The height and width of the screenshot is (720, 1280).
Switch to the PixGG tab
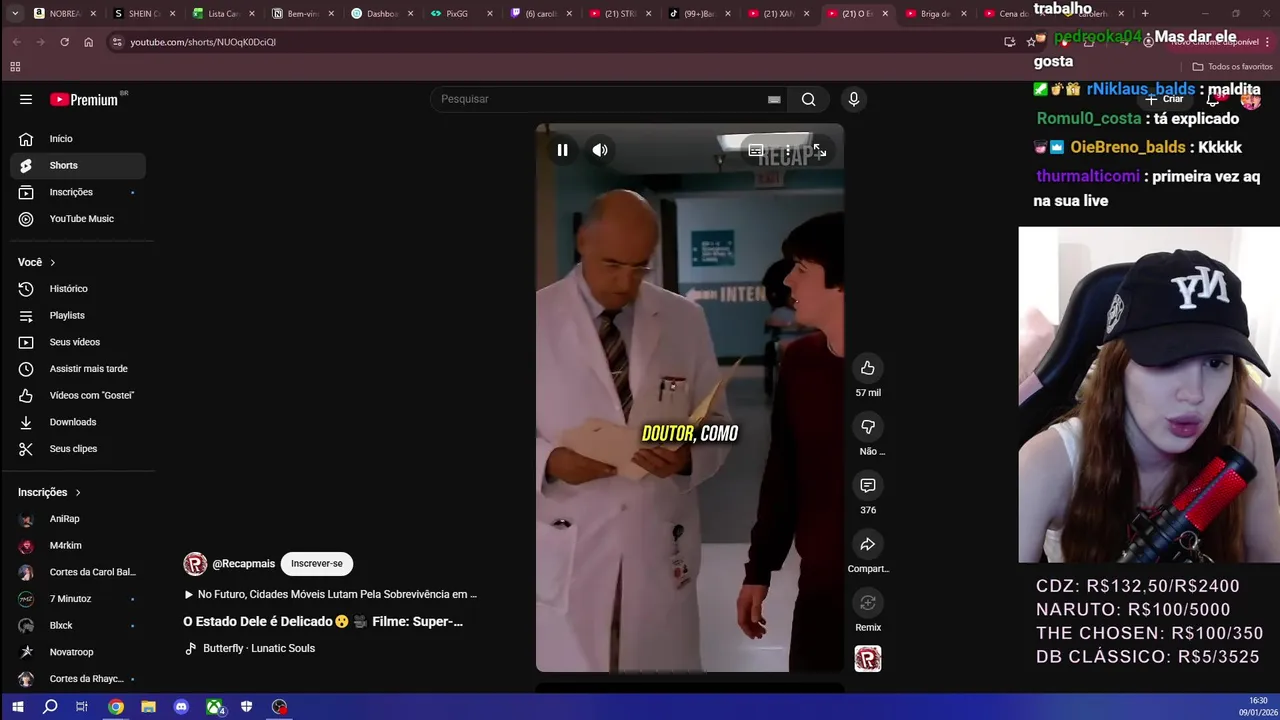click(x=461, y=14)
